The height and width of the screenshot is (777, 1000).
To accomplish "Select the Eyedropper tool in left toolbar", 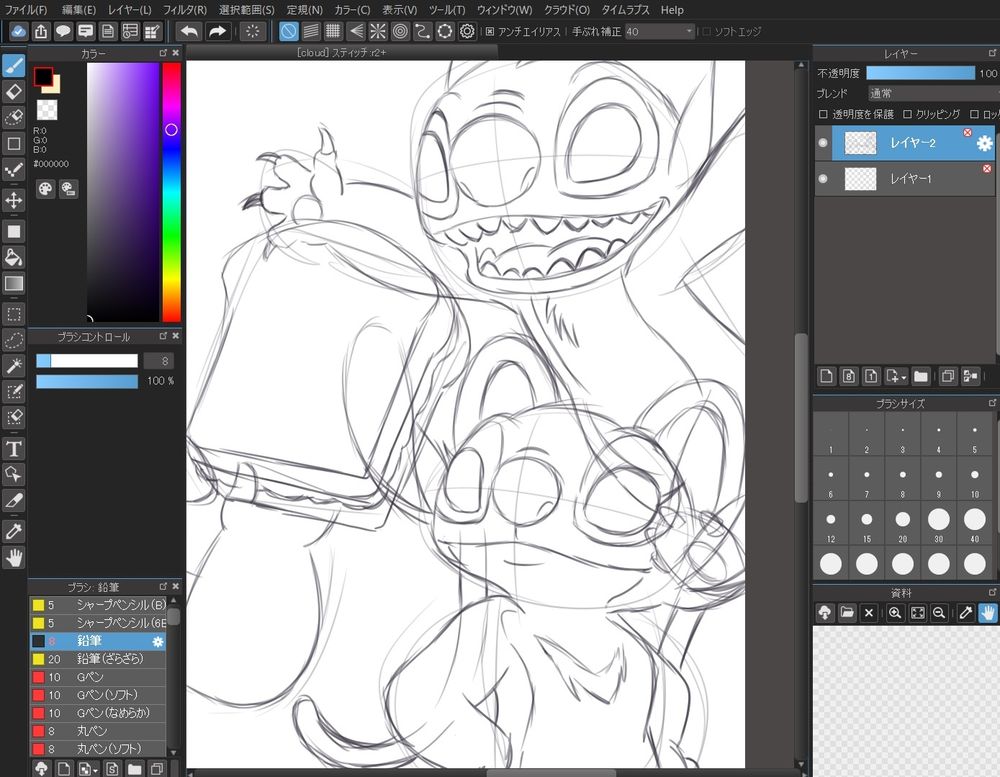I will [14, 531].
